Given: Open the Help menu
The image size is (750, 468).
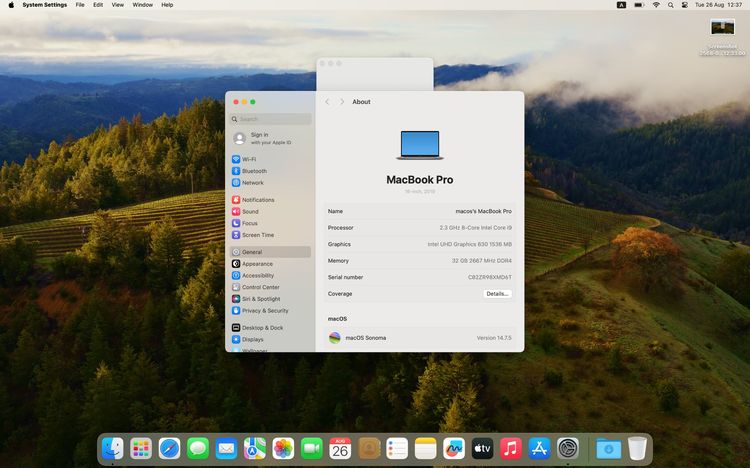Looking at the screenshot, I should (167, 5).
